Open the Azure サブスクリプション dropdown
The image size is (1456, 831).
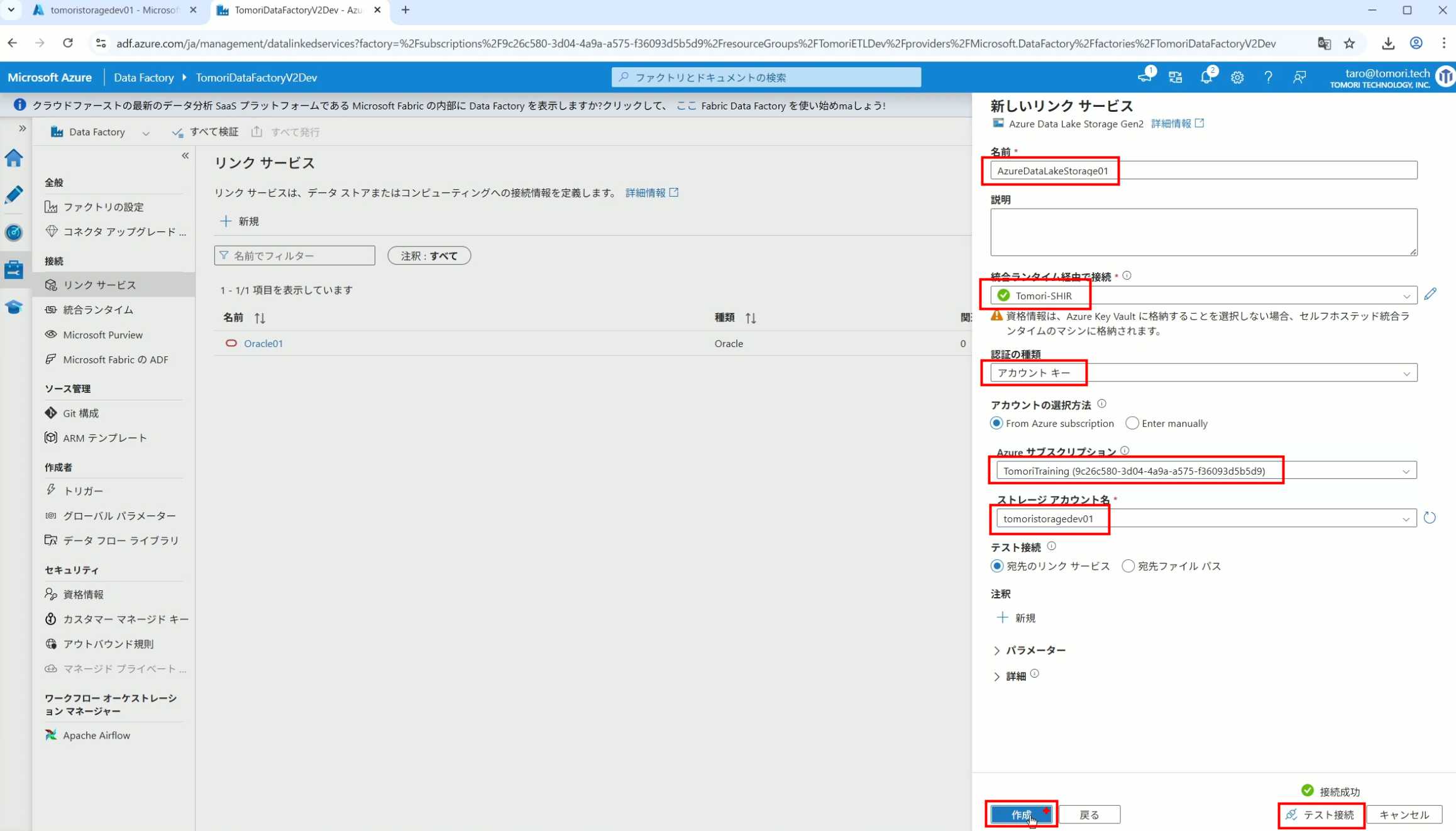click(1206, 471)
